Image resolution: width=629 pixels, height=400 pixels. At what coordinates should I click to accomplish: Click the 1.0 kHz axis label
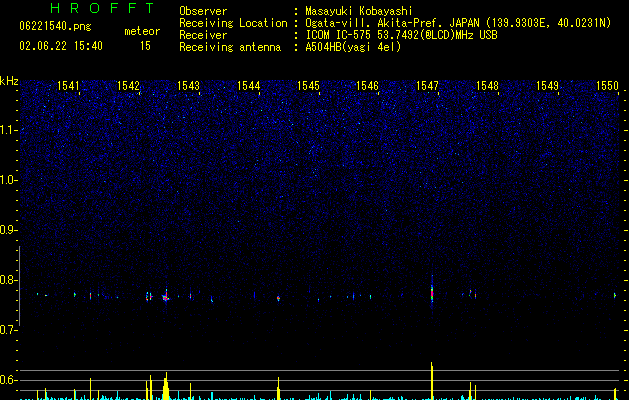[x=8, y=180]
